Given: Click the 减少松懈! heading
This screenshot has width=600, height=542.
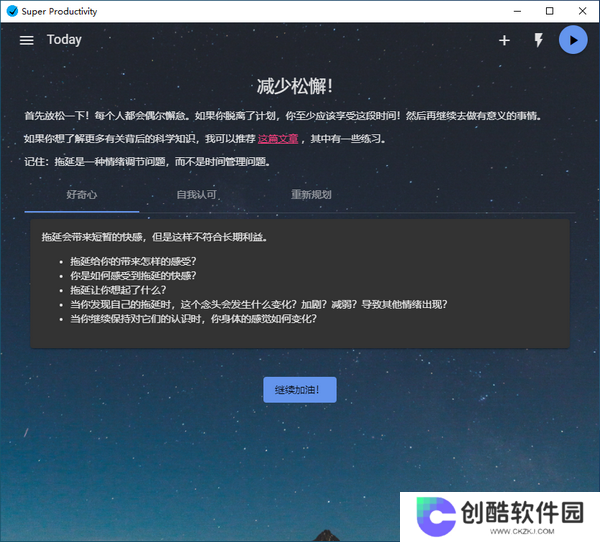Looking at the screenshot, I should tap(295, 86).
